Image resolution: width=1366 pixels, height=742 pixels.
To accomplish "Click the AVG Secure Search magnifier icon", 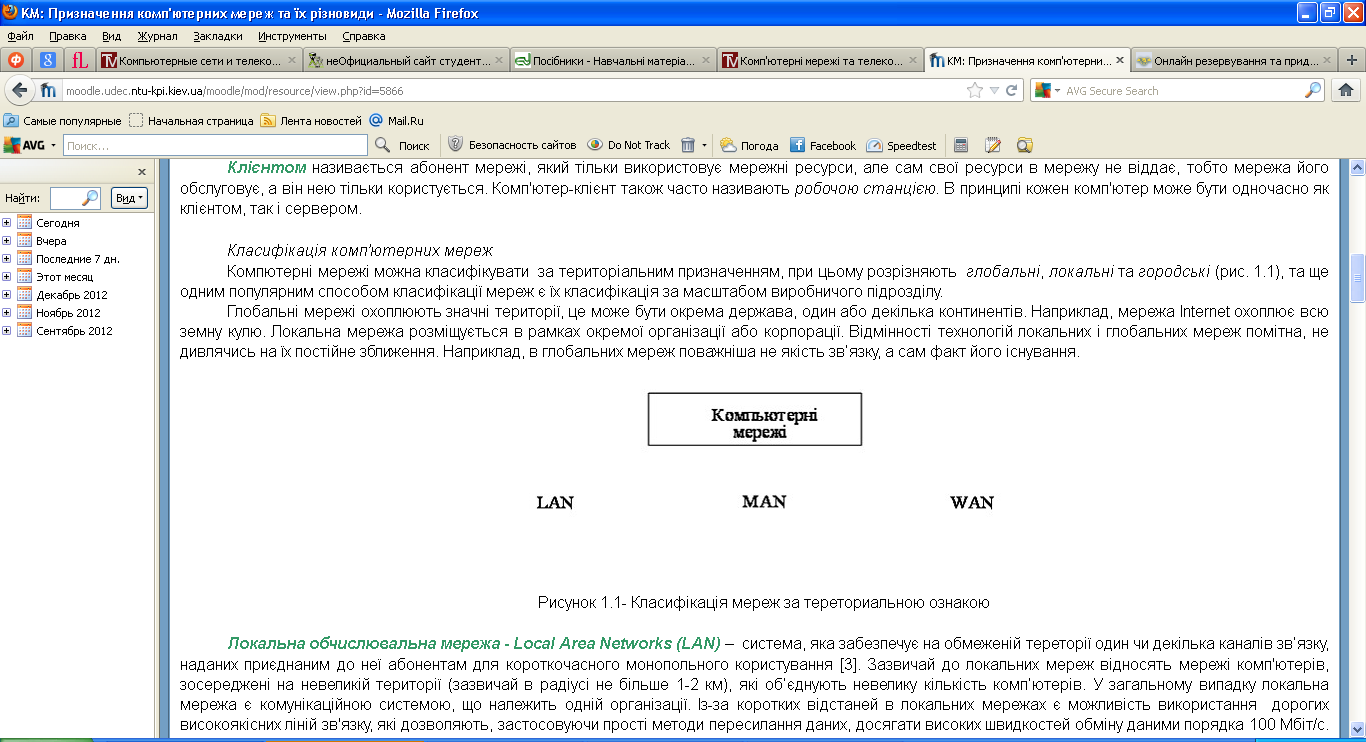I will point(1313,90).
